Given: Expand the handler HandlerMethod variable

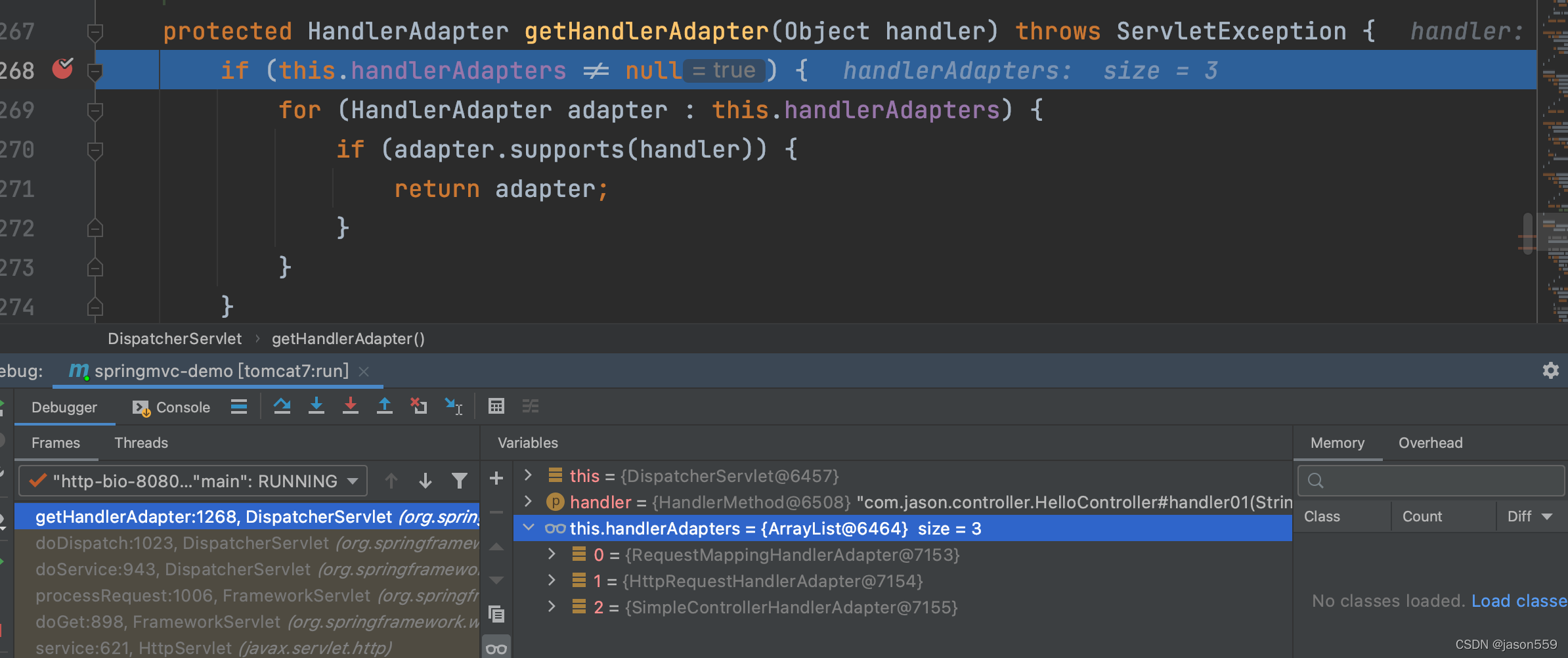Looking at the screenshot, I should click(528, 501).
